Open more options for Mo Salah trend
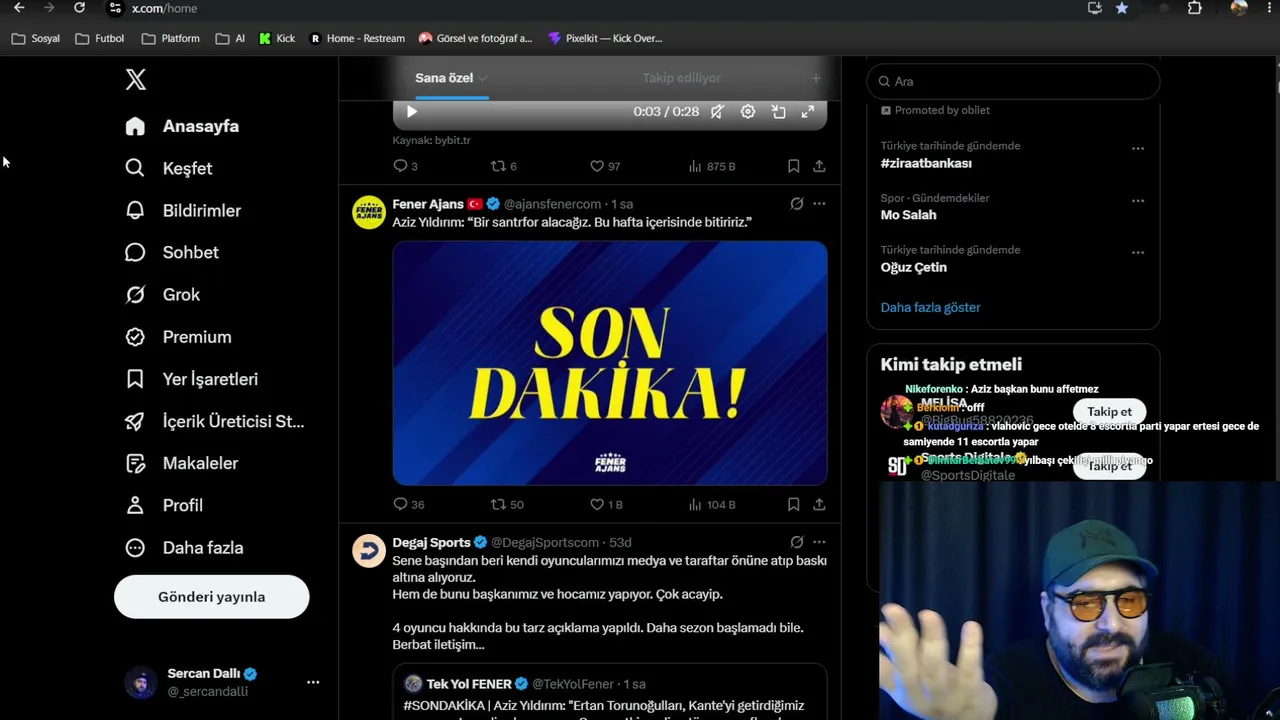1280x720 pixels. tap(1138, 200)
